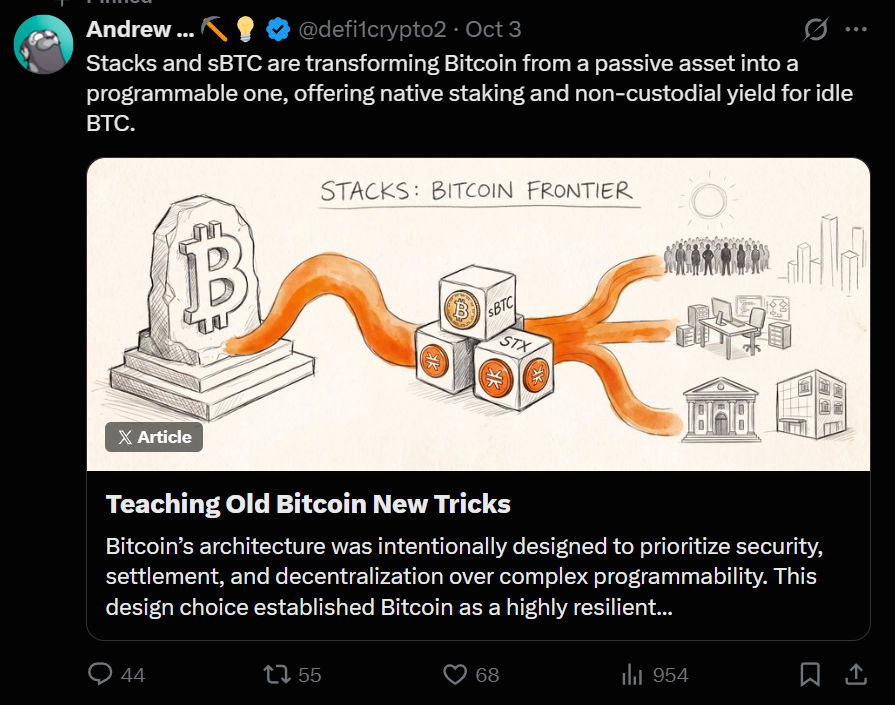Viewport: 895px width, 705px height.
Task: Click the blue verified badge
Action: 278,30
